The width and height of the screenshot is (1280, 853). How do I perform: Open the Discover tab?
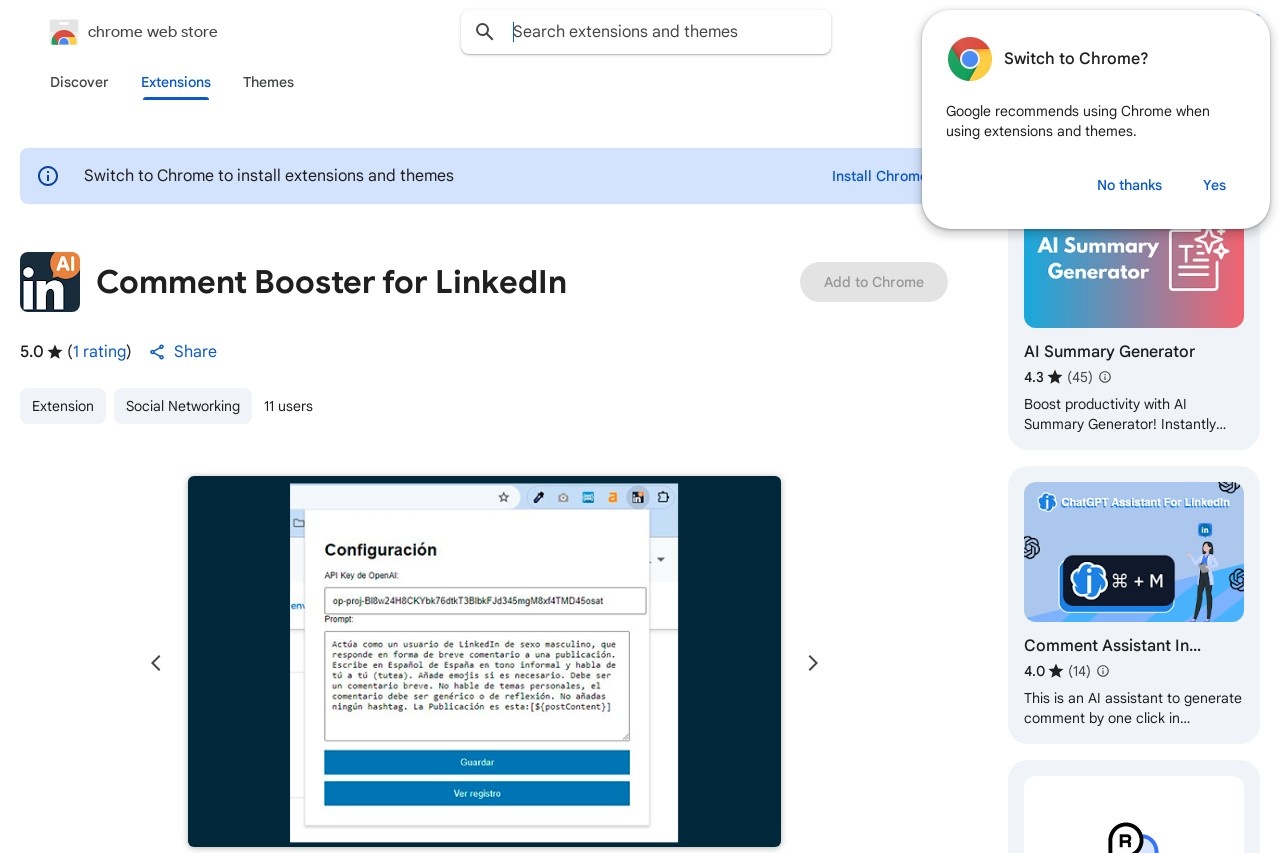79,82
